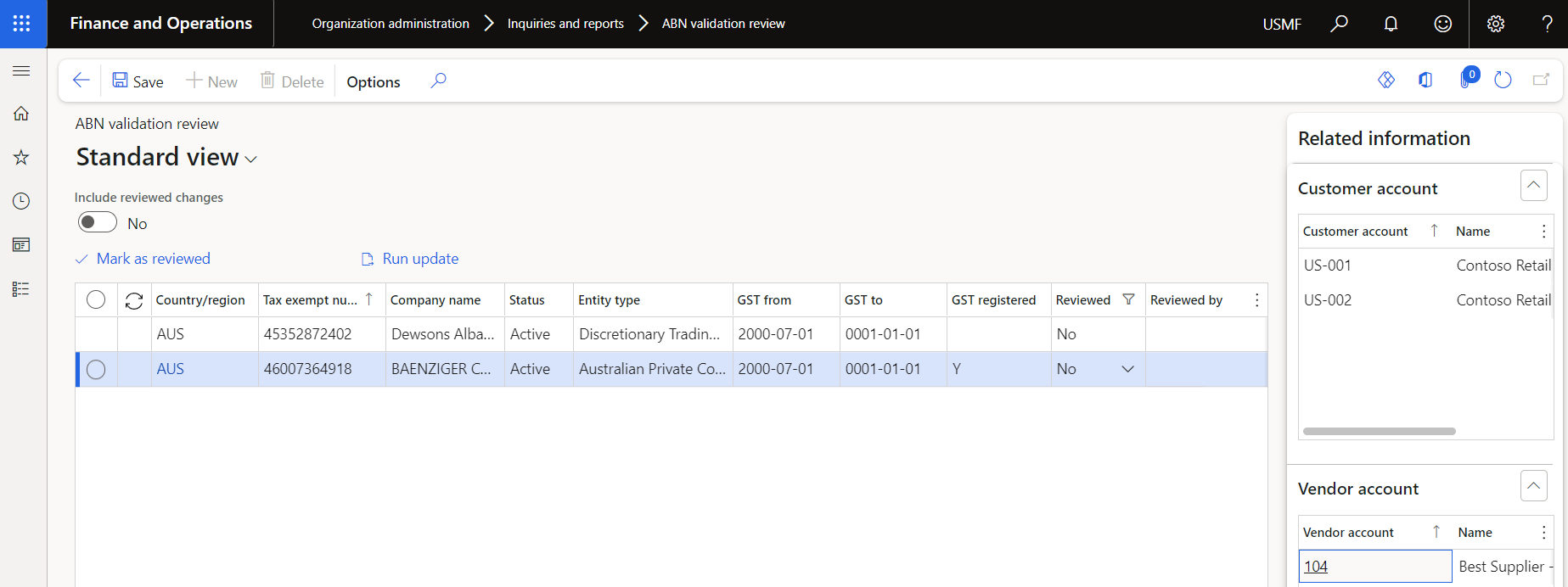Open the settings gear menu
1568x587 pixels.
[1495, 24]
